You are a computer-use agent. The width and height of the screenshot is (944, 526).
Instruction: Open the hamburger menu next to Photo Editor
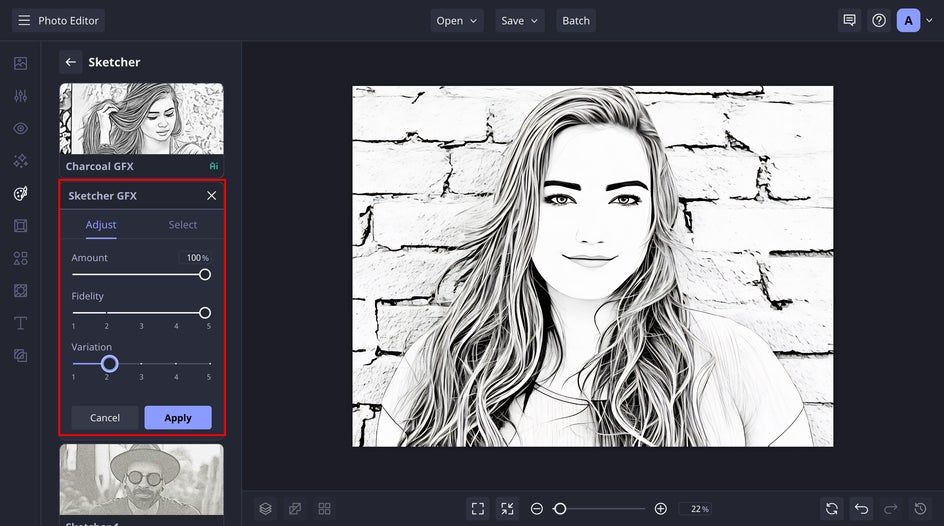pos(24,20)
